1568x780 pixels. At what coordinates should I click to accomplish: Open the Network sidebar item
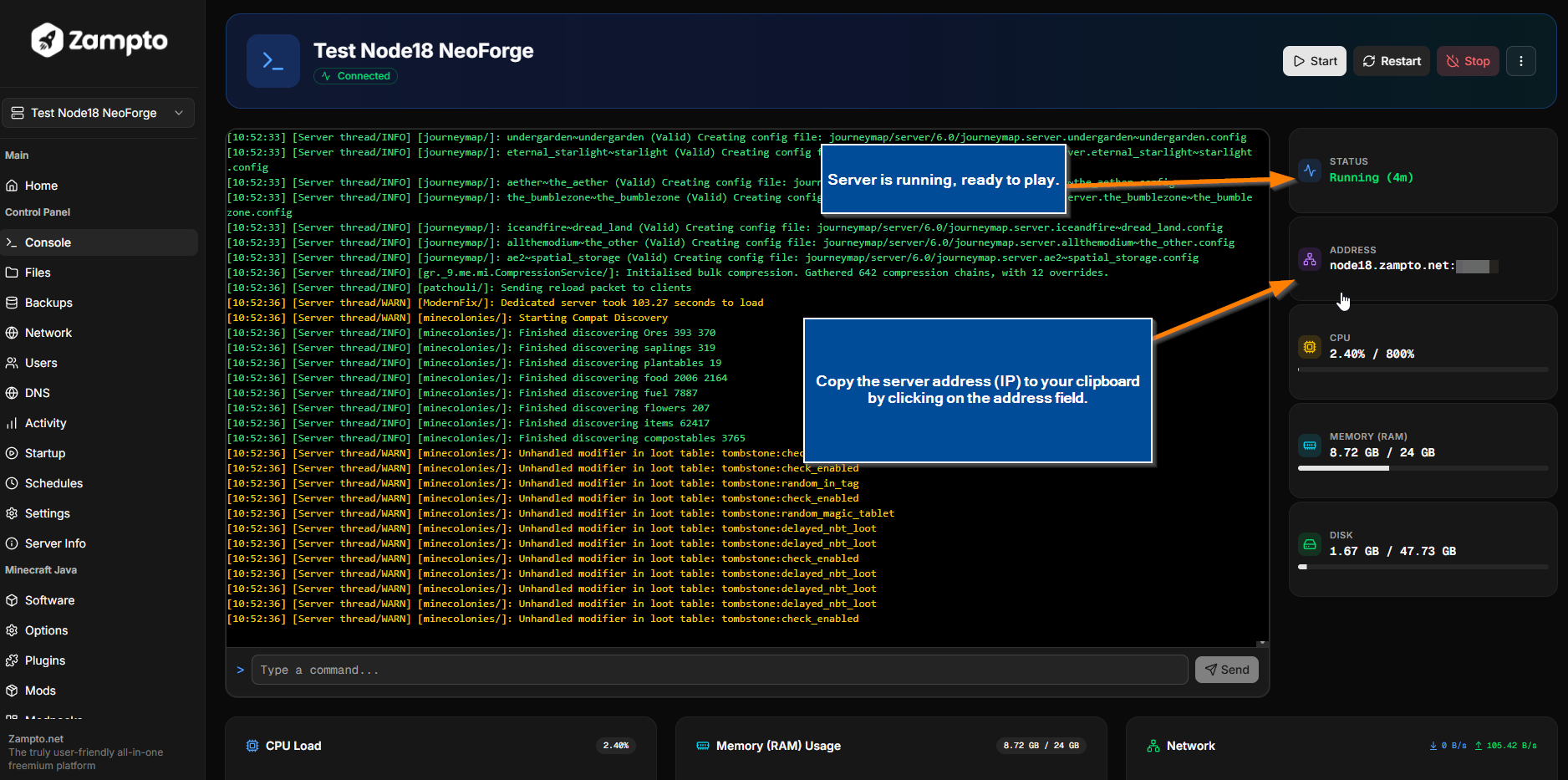click(x=99, y=333)
